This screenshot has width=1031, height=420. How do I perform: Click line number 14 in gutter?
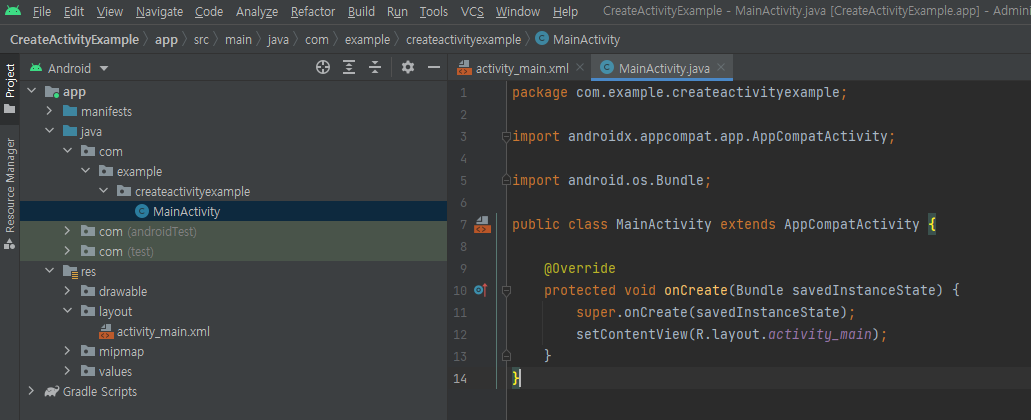click(460, 379)
